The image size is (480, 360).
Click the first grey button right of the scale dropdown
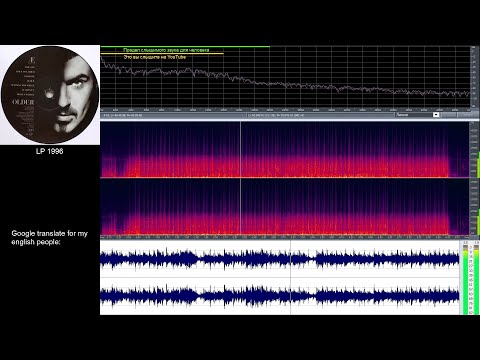449,115
